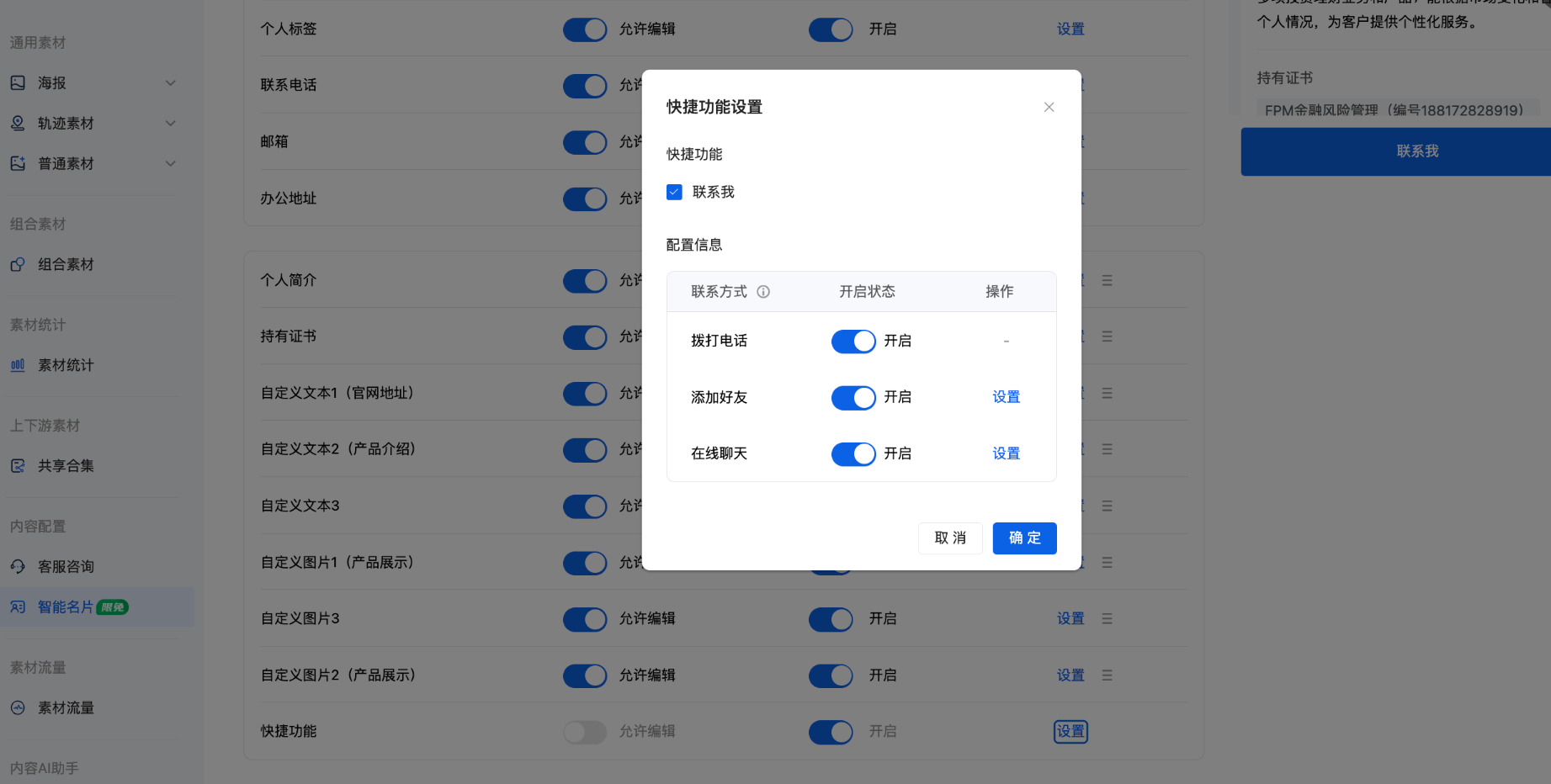Click the drag handle for 个人简介 row
Screen dimensions: 1551x784
click(1107, 280)
